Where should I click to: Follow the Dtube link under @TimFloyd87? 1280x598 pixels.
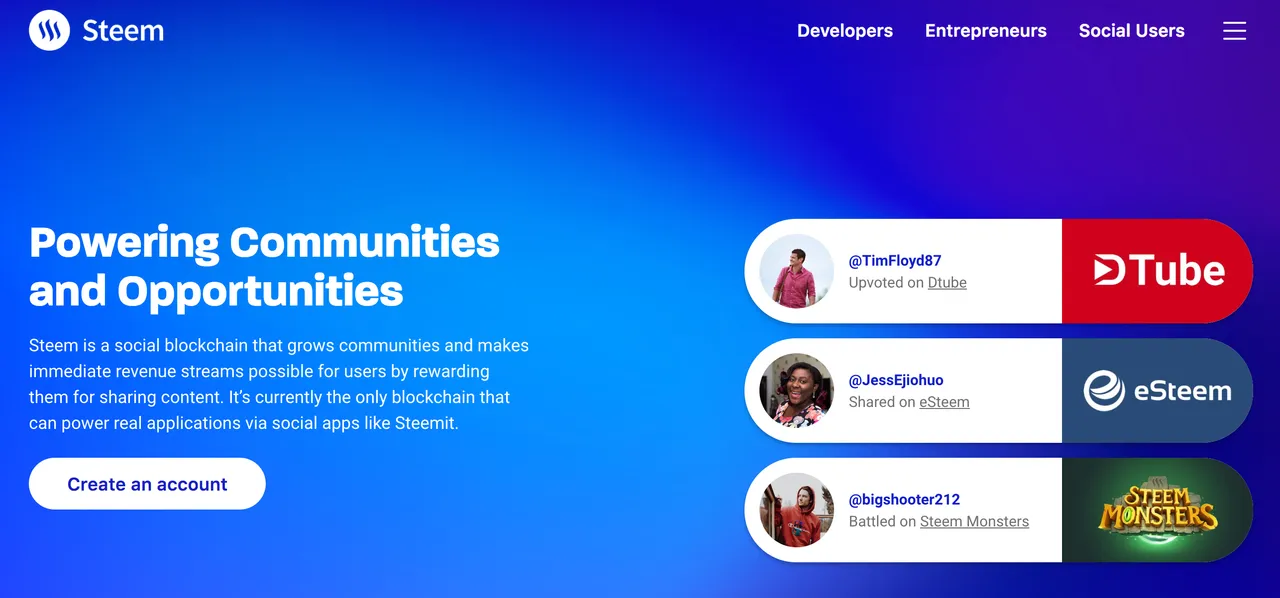[x=947, y=282]
